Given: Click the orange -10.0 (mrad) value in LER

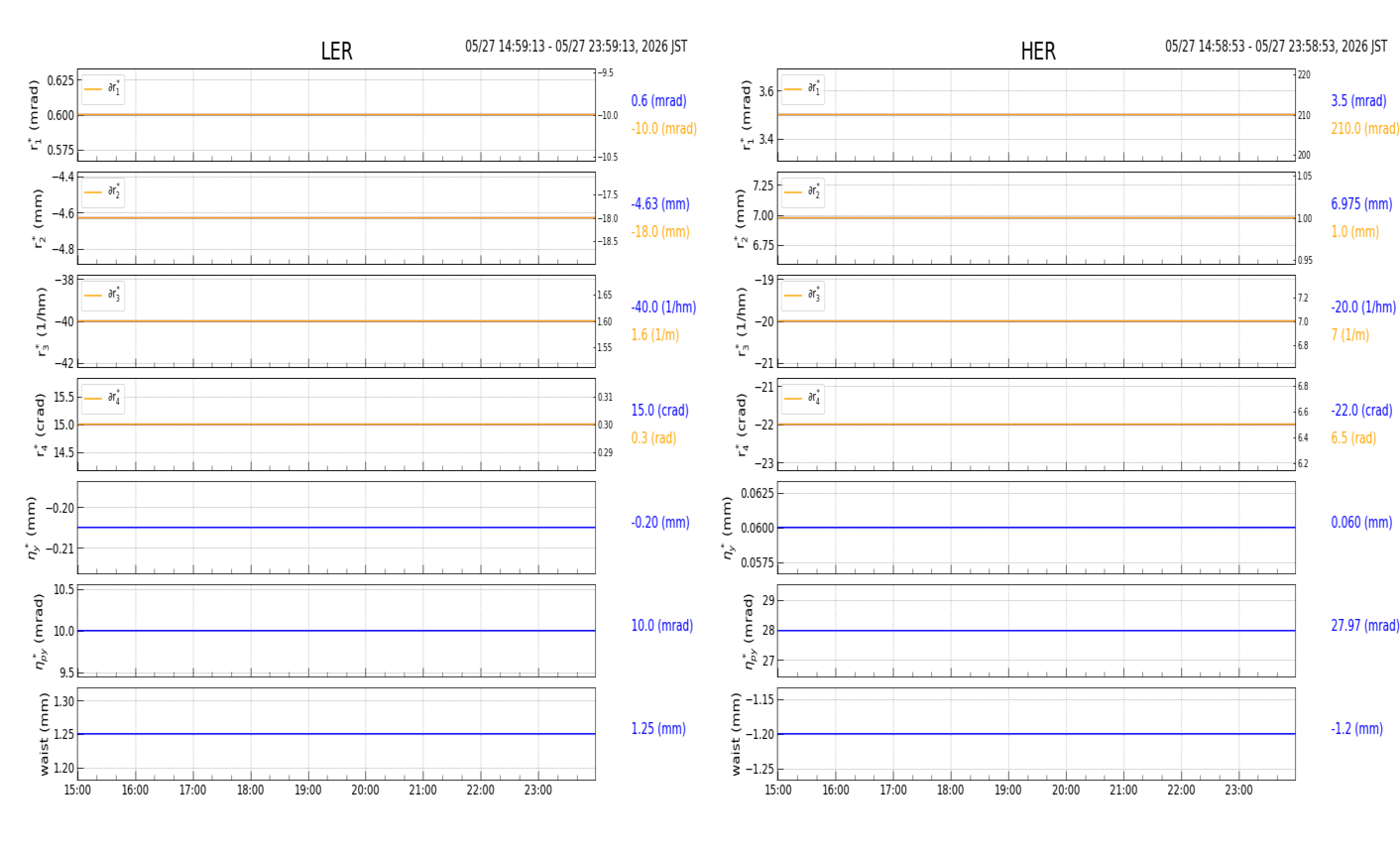Looking at the screenshot, I should pyautogui.click(x=663, y=129).
